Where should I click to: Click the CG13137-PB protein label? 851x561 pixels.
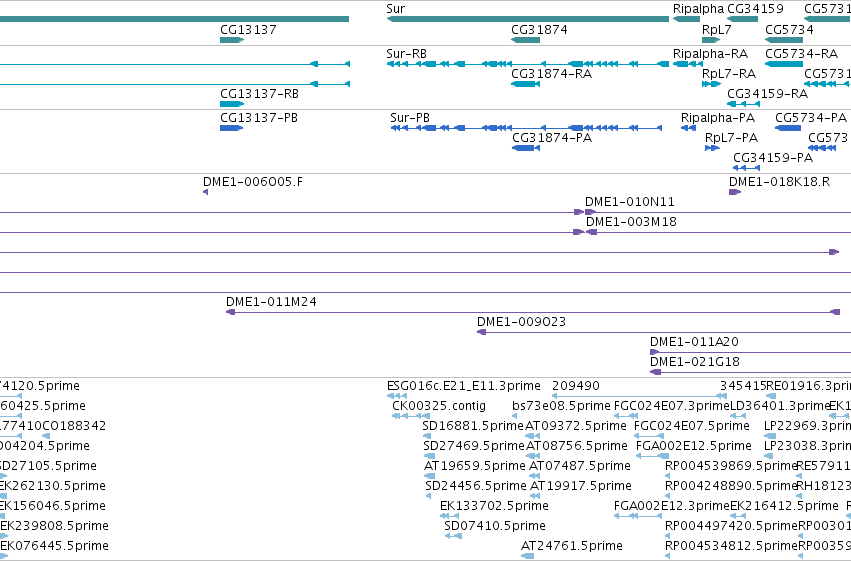(x=259, y=118)
